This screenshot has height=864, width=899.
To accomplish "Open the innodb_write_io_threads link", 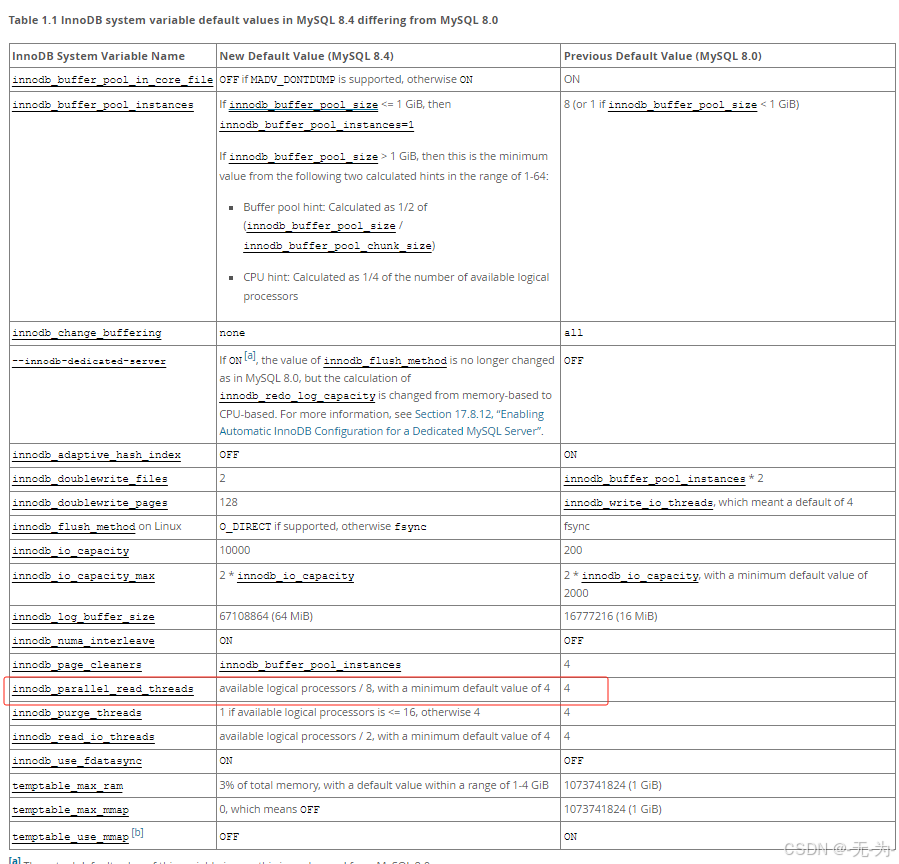I will coord(636,502).
